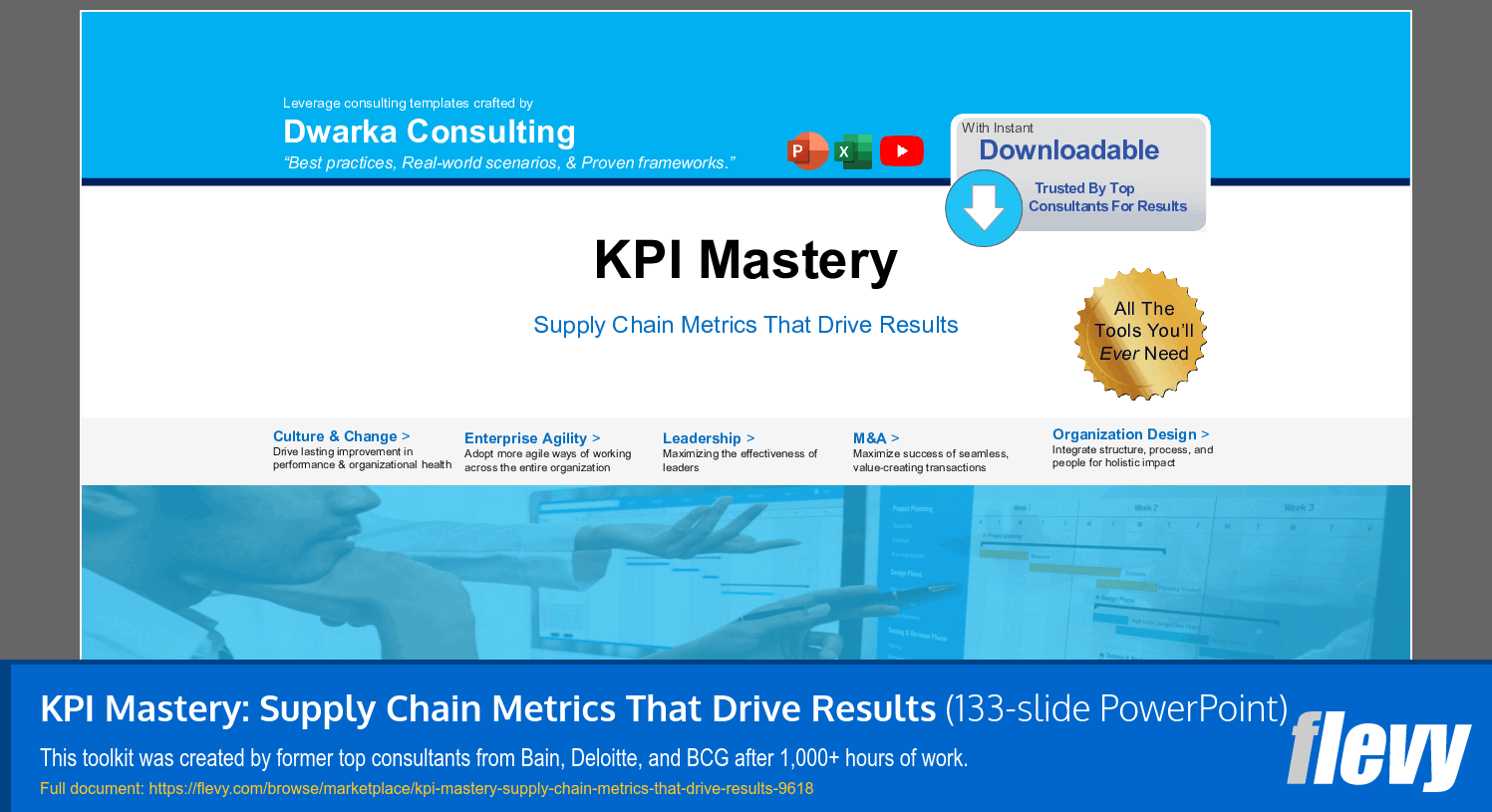
Task: Click 'Maximize success of seamless' description
Action: tap(930, 460)
